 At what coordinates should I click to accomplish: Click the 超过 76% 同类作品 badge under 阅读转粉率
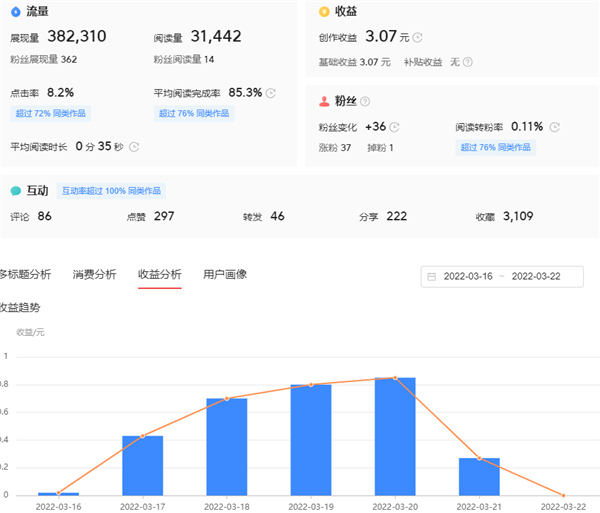[x=496, y=147]
